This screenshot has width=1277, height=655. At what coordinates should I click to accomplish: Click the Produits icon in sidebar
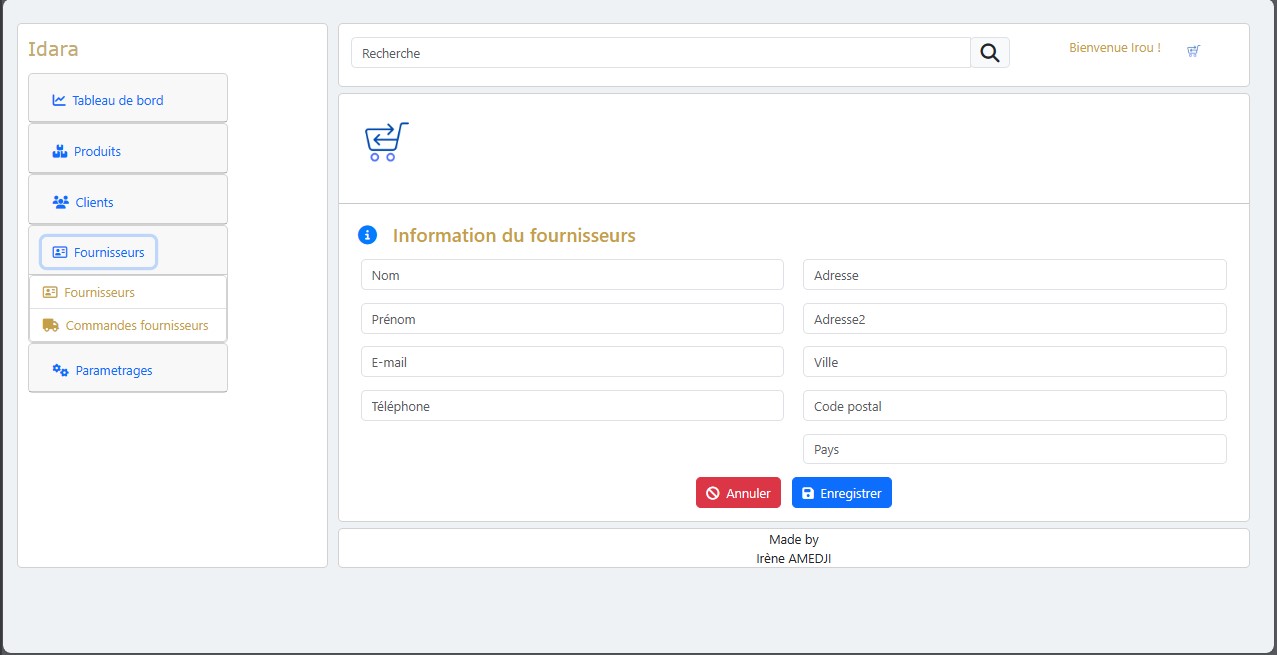[57, 150]
